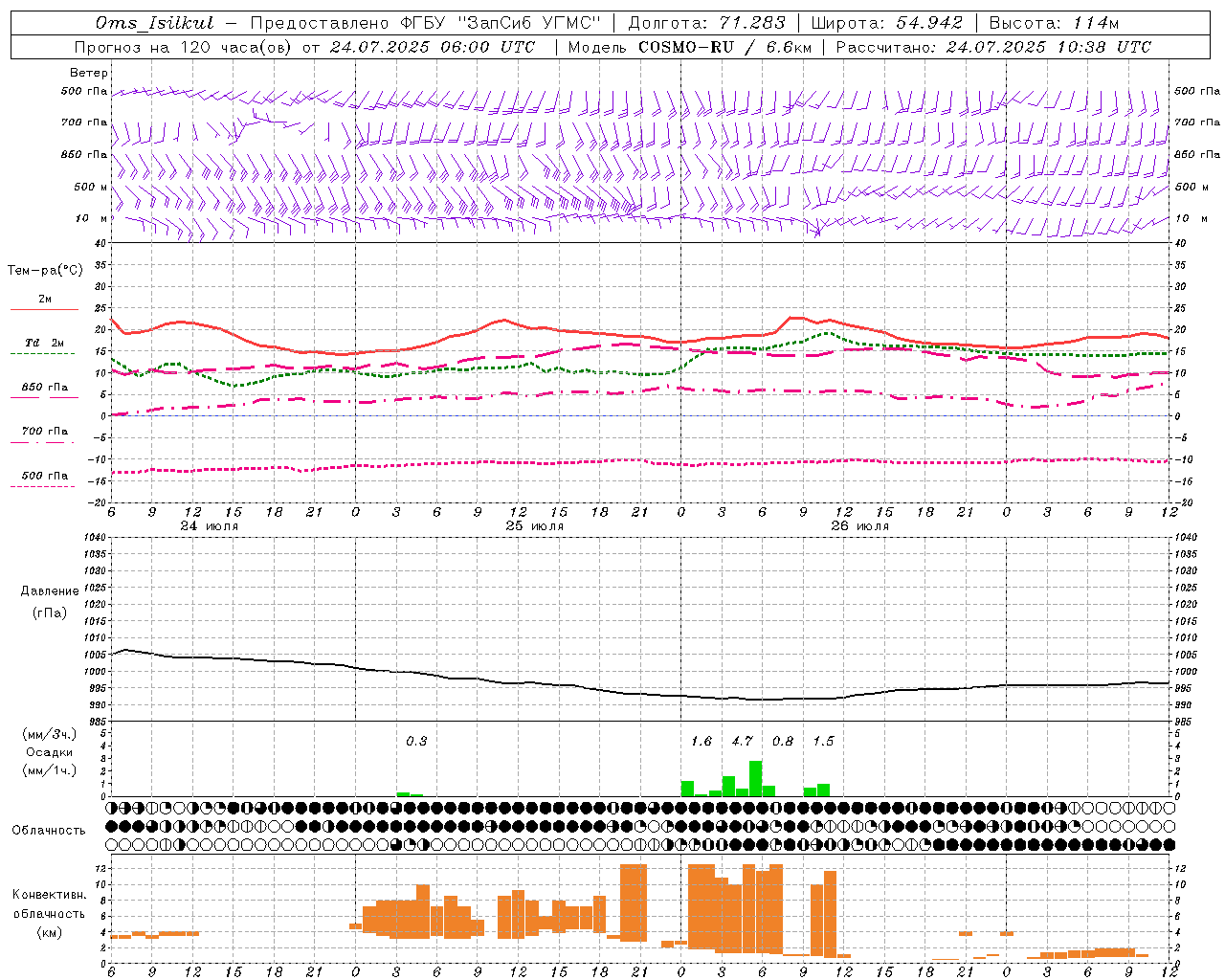Click the 2м temperature legend entry
The height and width of the screenshot is (980, 1225).
(x=45, y=300)
